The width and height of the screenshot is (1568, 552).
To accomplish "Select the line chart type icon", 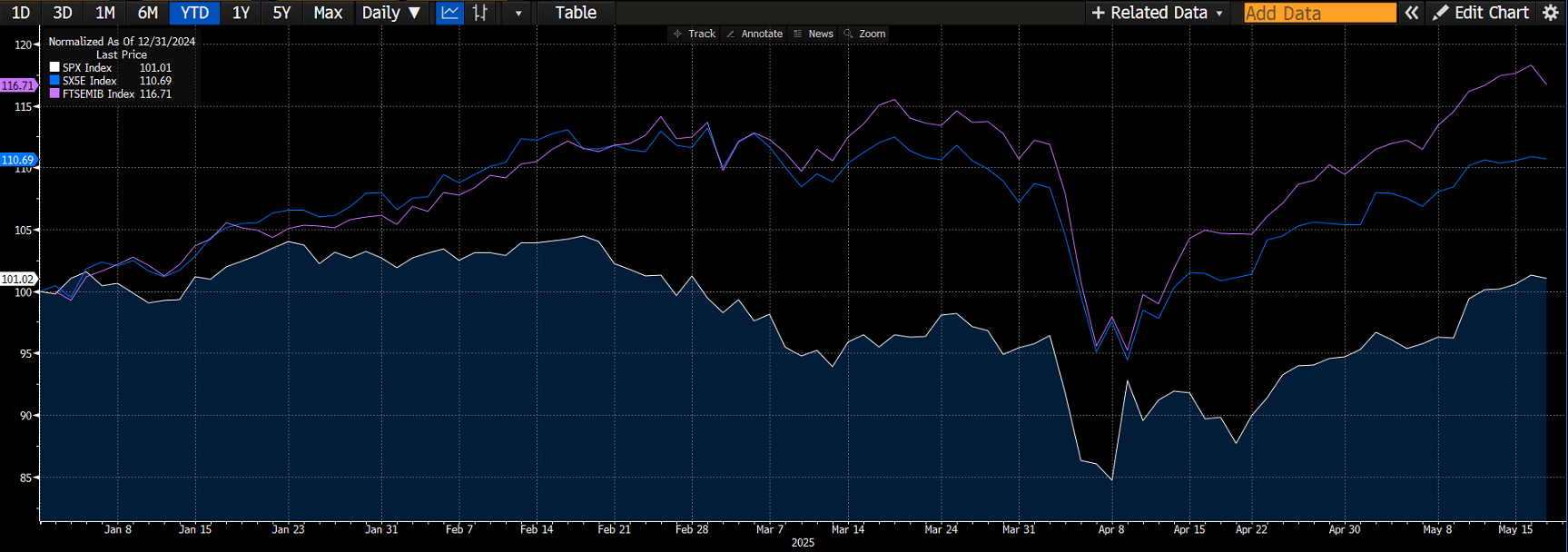I will pos(449,13).
